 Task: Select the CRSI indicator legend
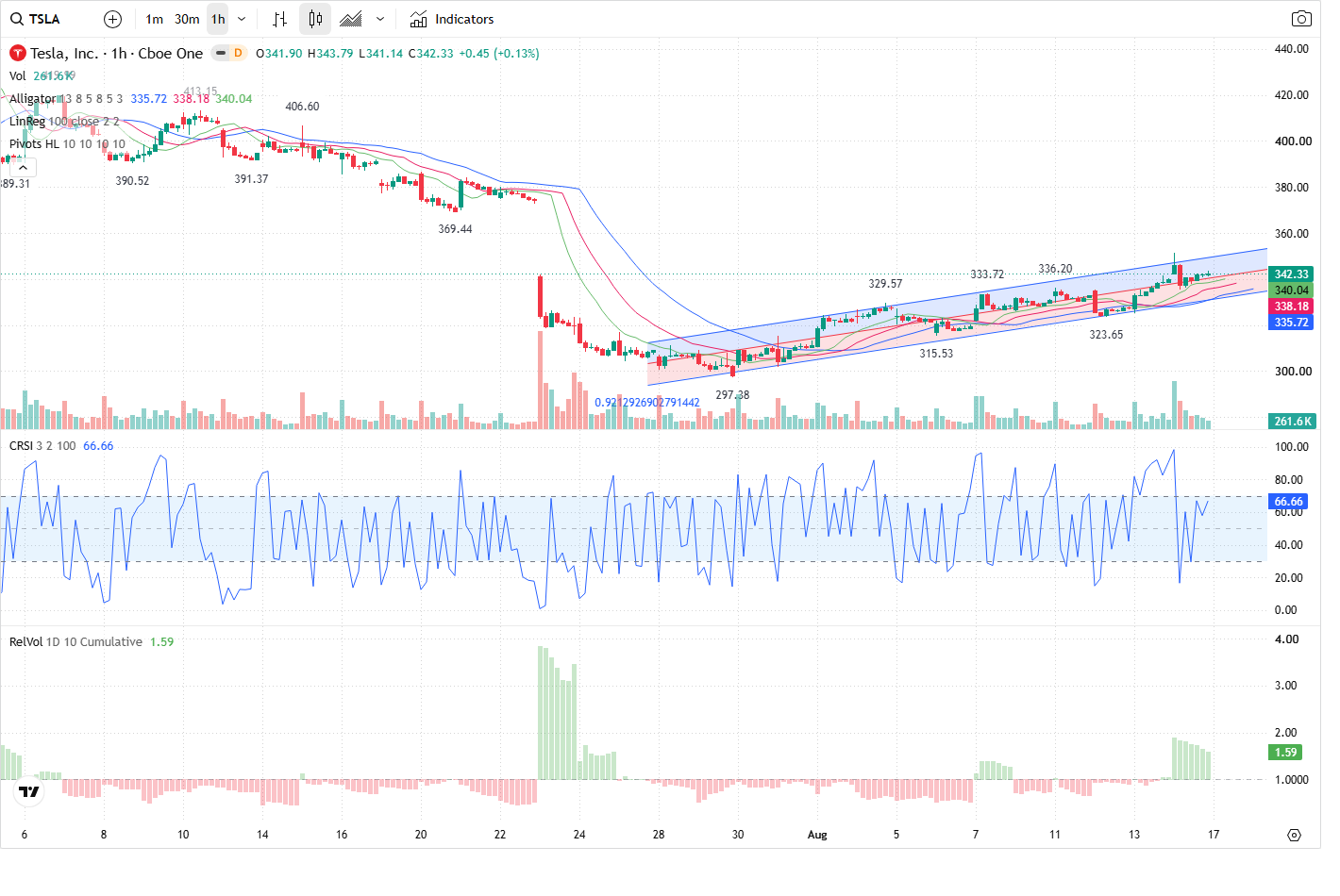point(21,446)
